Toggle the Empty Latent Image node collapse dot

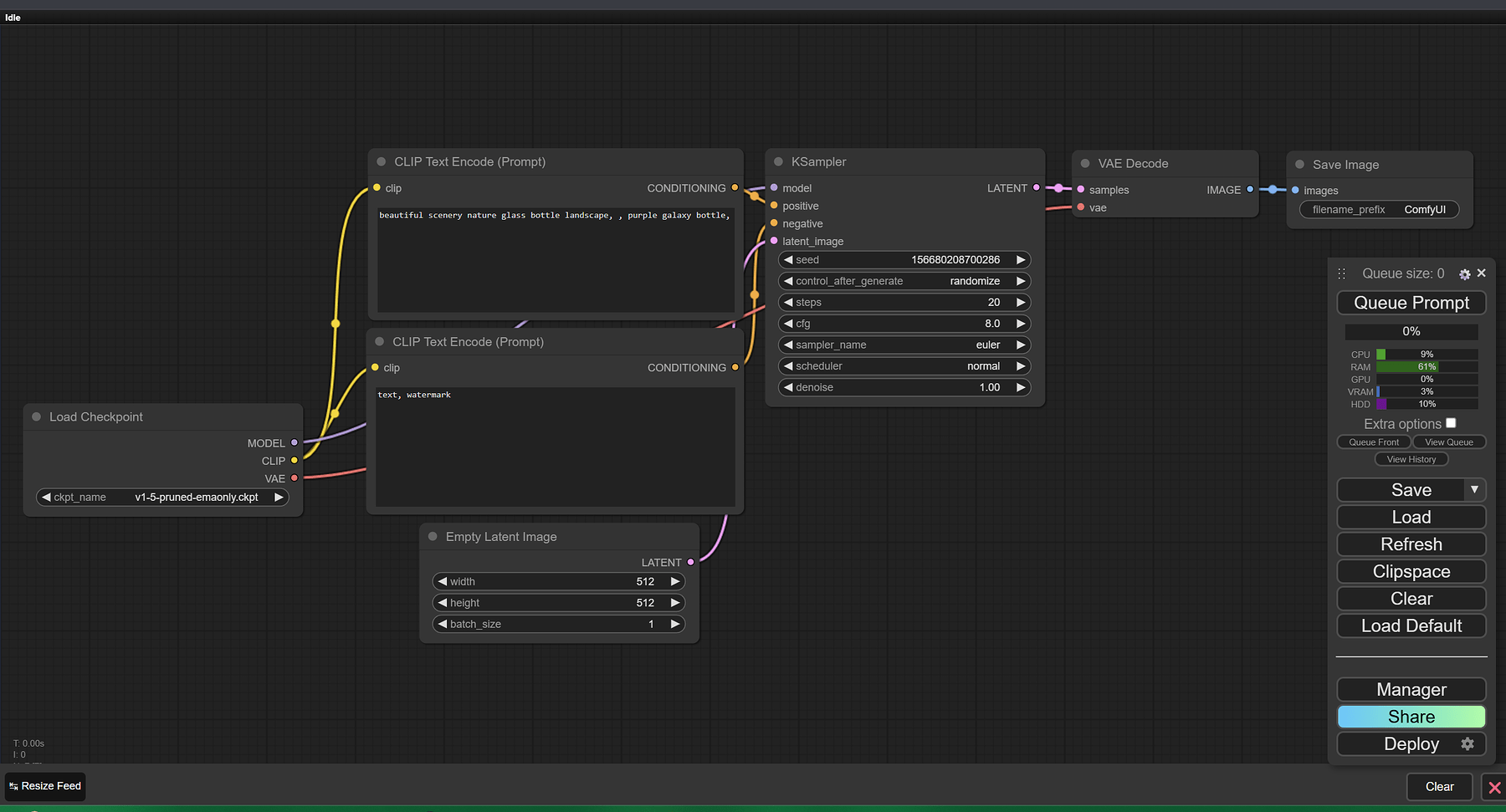tap(433, 536)
